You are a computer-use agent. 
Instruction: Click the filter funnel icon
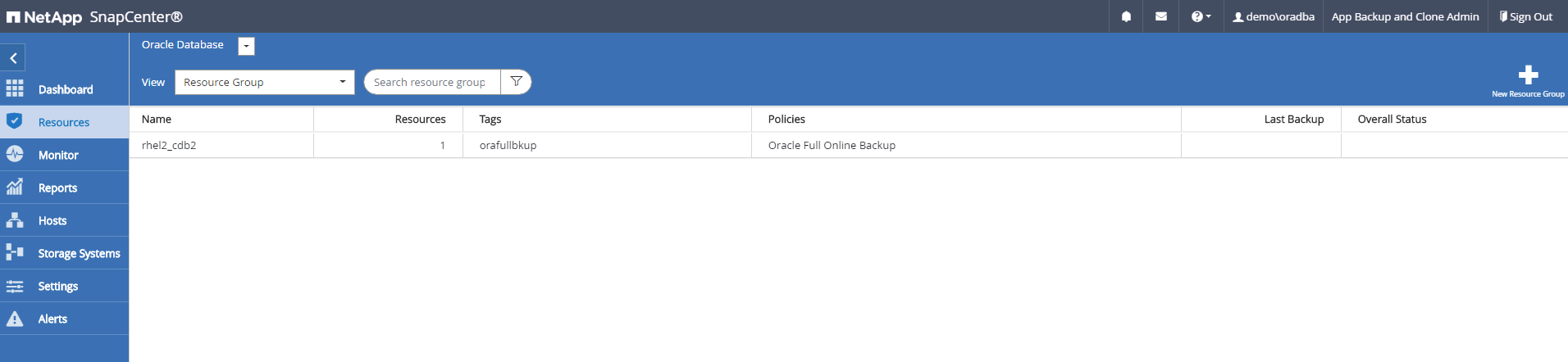517,82
